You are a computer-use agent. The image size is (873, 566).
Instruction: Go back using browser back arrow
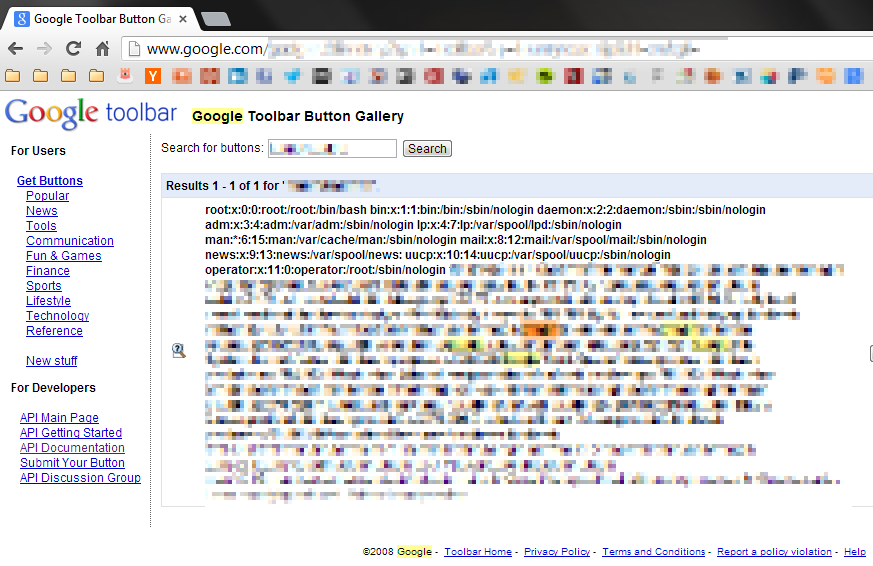click(x=16, y=49)
